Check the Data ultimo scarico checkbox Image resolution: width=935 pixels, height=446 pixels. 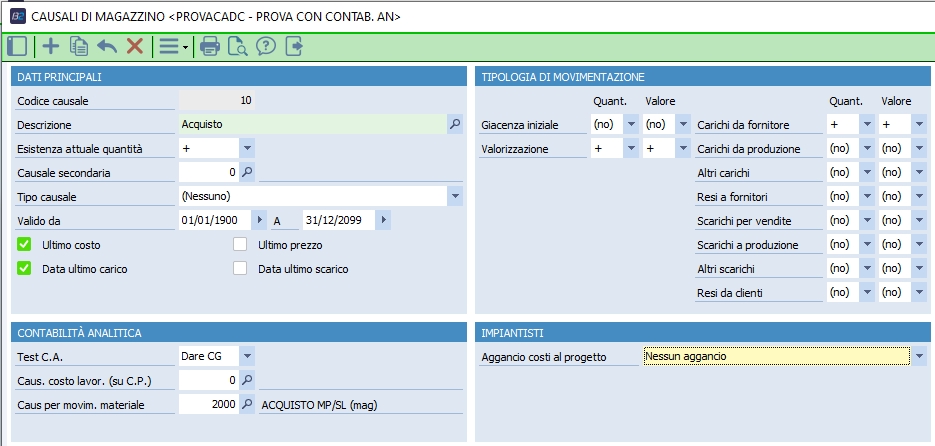[240, 268]
